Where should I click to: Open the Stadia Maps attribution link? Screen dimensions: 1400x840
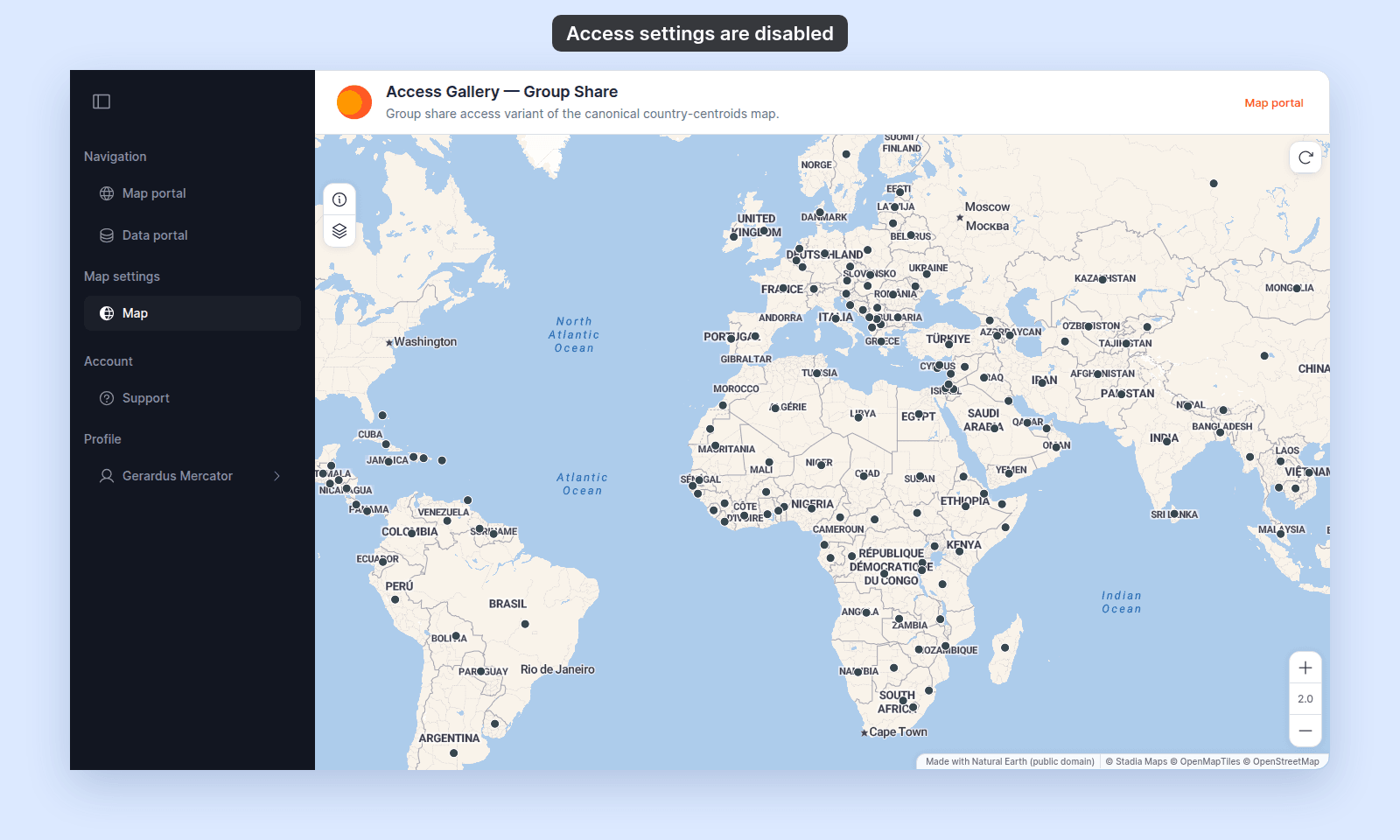[1136, 762]
